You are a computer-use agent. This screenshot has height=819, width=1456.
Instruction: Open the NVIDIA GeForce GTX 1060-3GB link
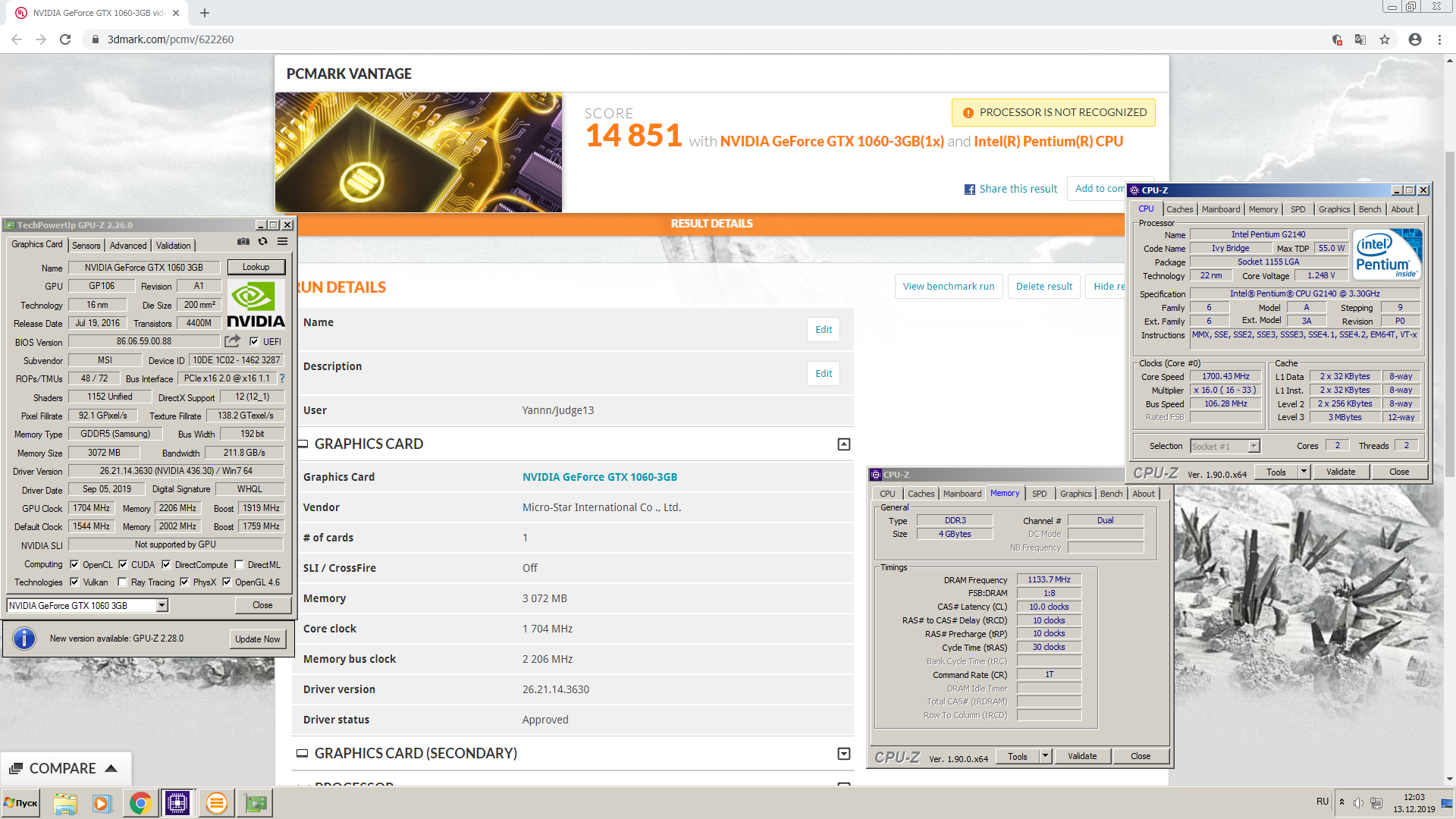click(600, 477)
